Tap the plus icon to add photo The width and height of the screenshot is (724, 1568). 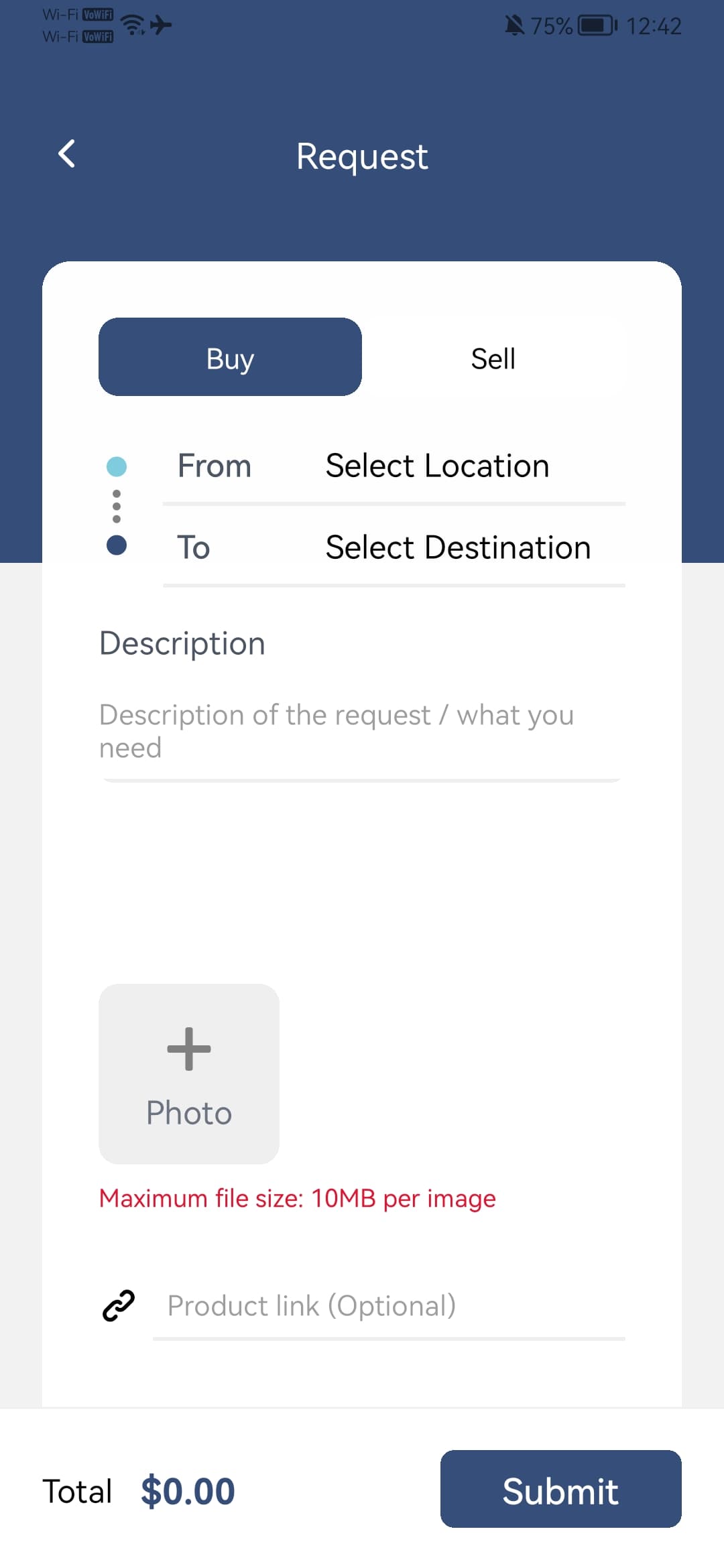pyautogui.click(x=189, y=1049)
